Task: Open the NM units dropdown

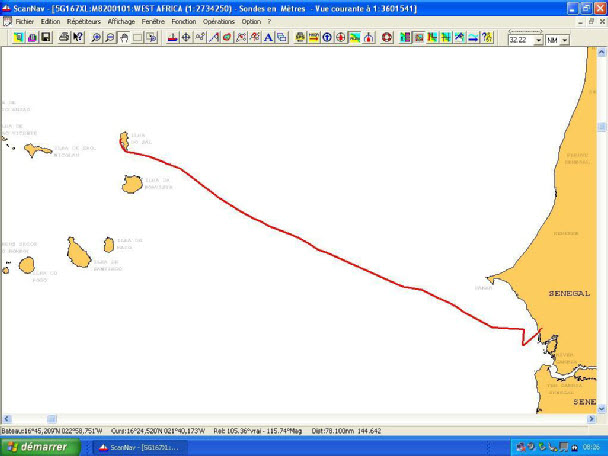Action: [x=565, y=40]
